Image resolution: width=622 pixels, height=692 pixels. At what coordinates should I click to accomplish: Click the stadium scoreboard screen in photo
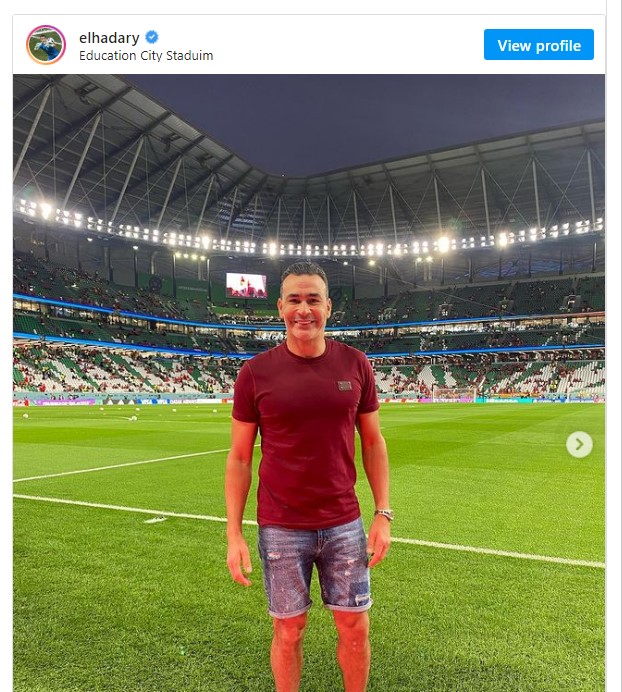click(246, 285)
